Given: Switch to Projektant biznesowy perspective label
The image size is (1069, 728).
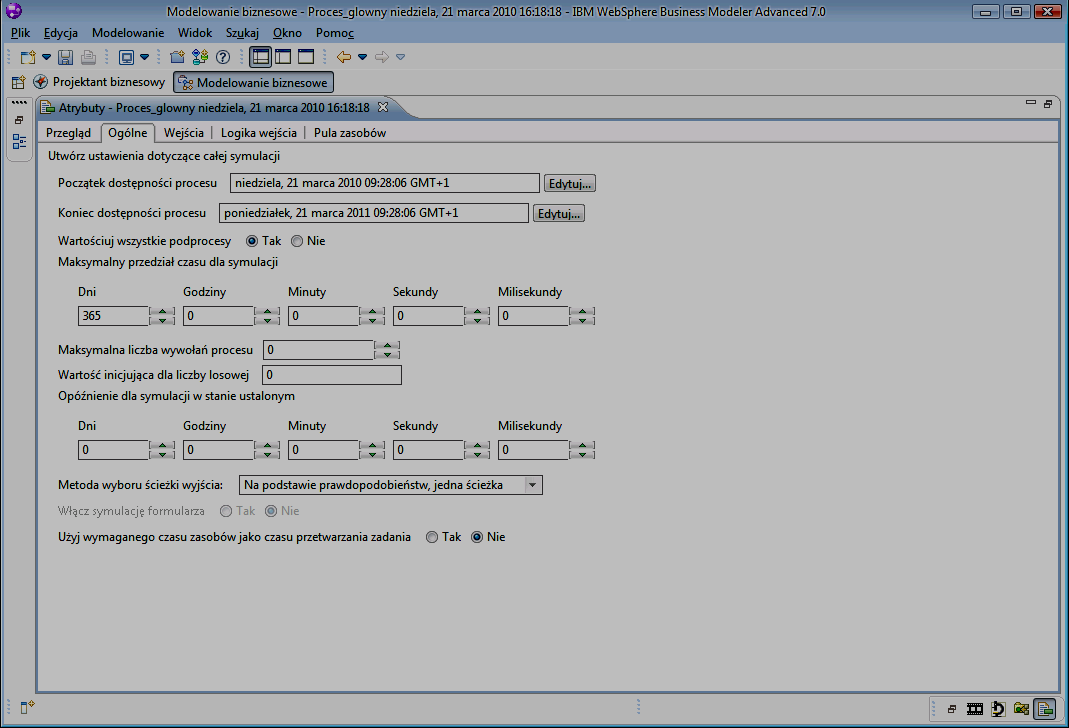Looking at the screenshot, I should [109, 82].
